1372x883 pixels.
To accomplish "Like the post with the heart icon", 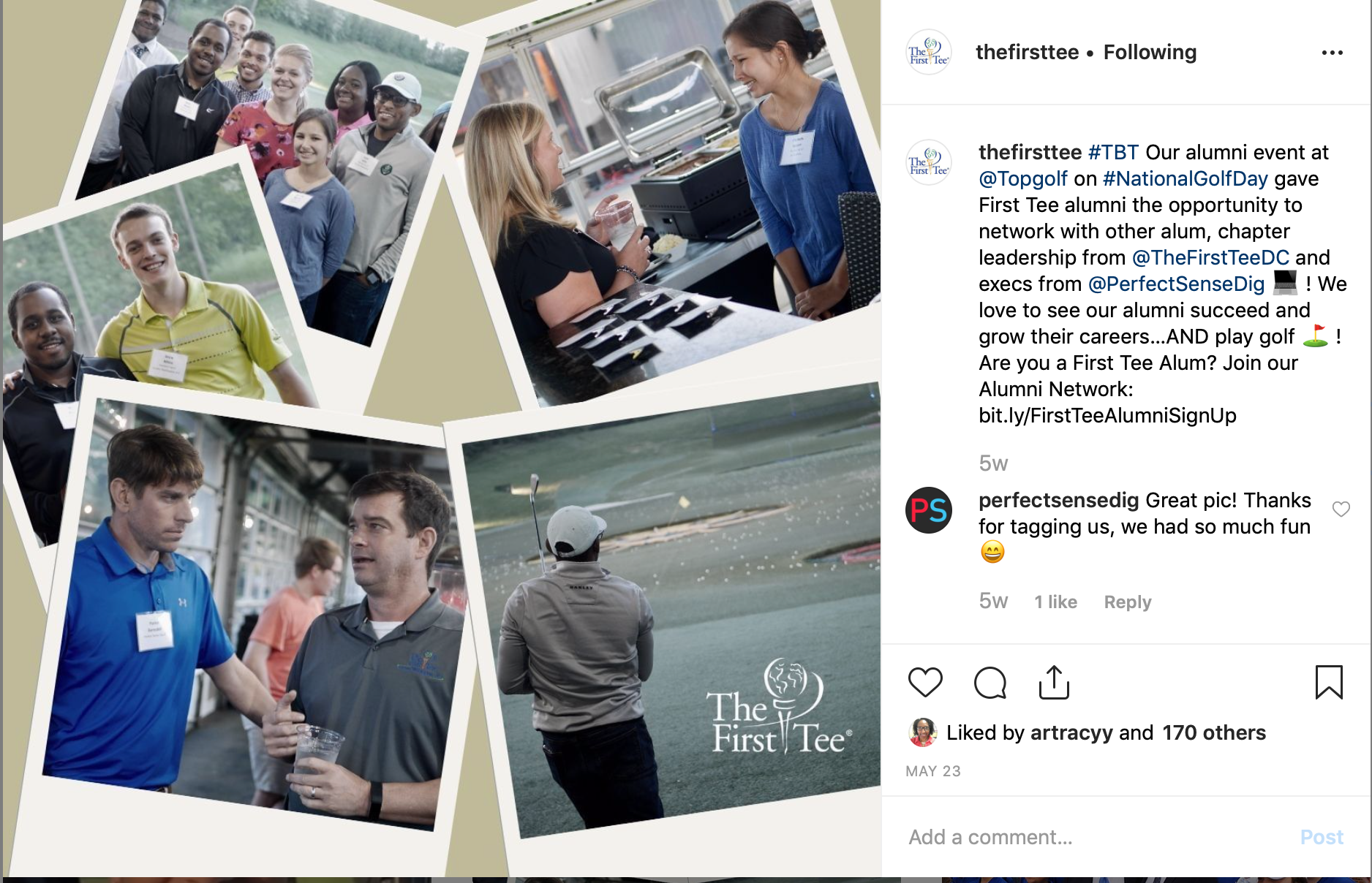I will (x=925, y=683).
